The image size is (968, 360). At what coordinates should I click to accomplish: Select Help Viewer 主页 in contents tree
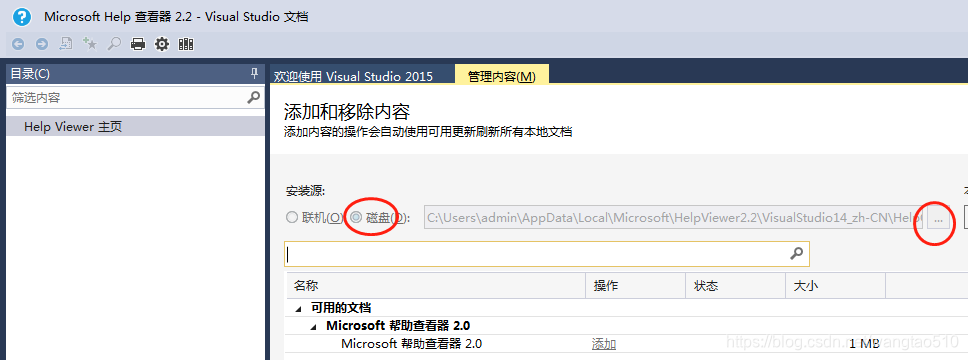pyautogui.click(x=135, y=127)
